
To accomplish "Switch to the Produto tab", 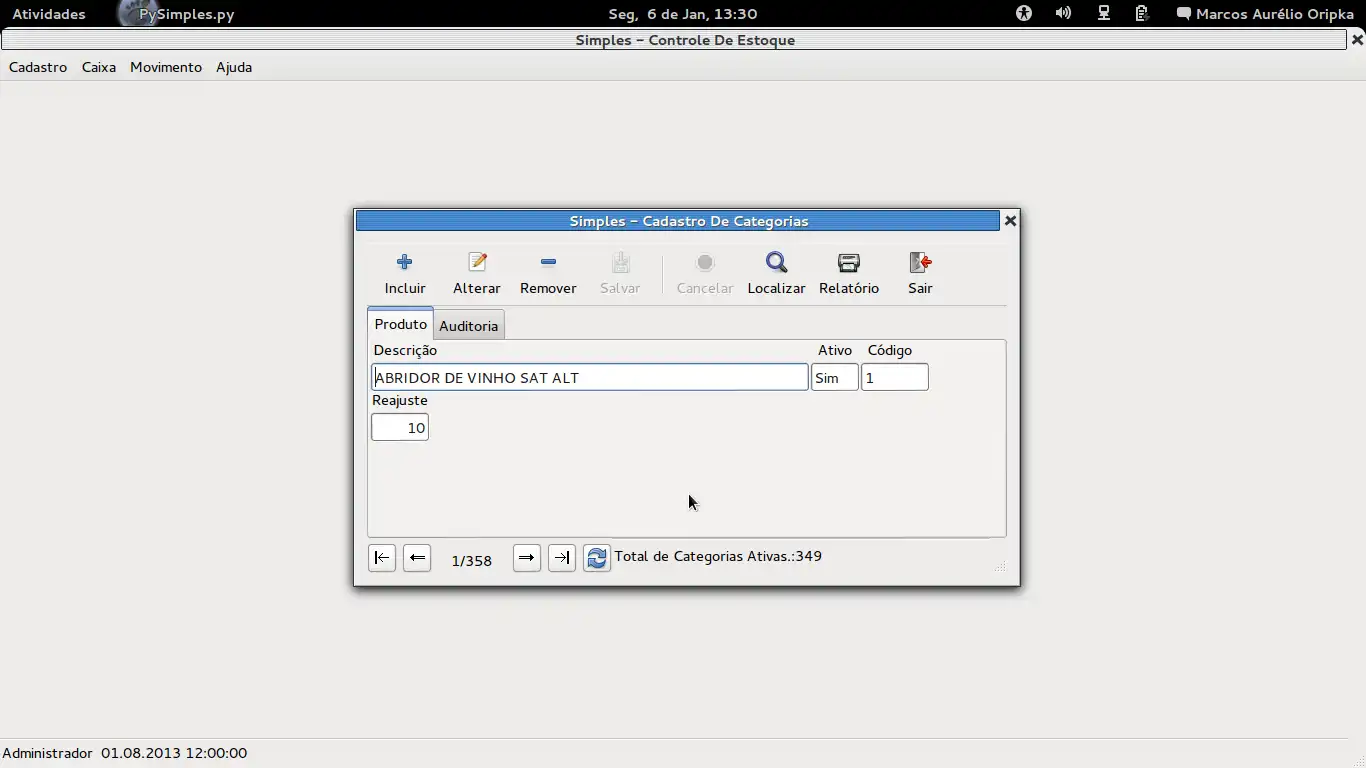I will [400, 324].
